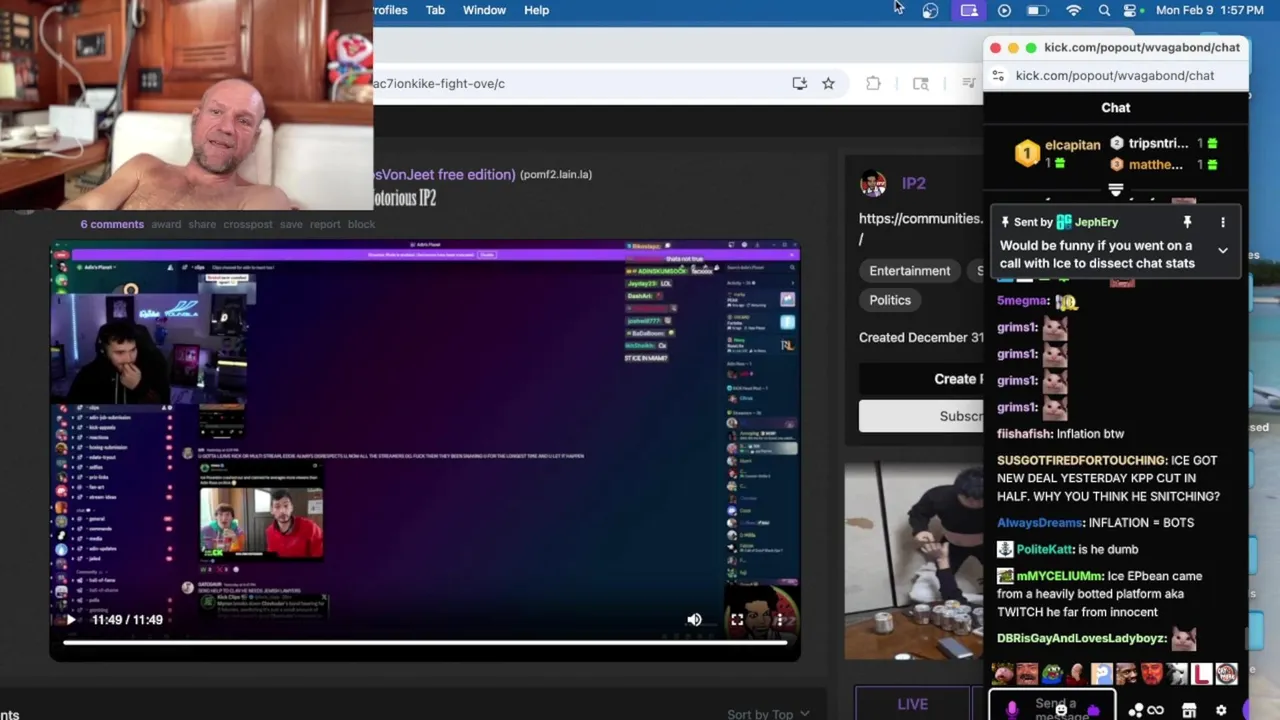
Task: Open Spotlight search in menu bar
Action: [1104, 10]
